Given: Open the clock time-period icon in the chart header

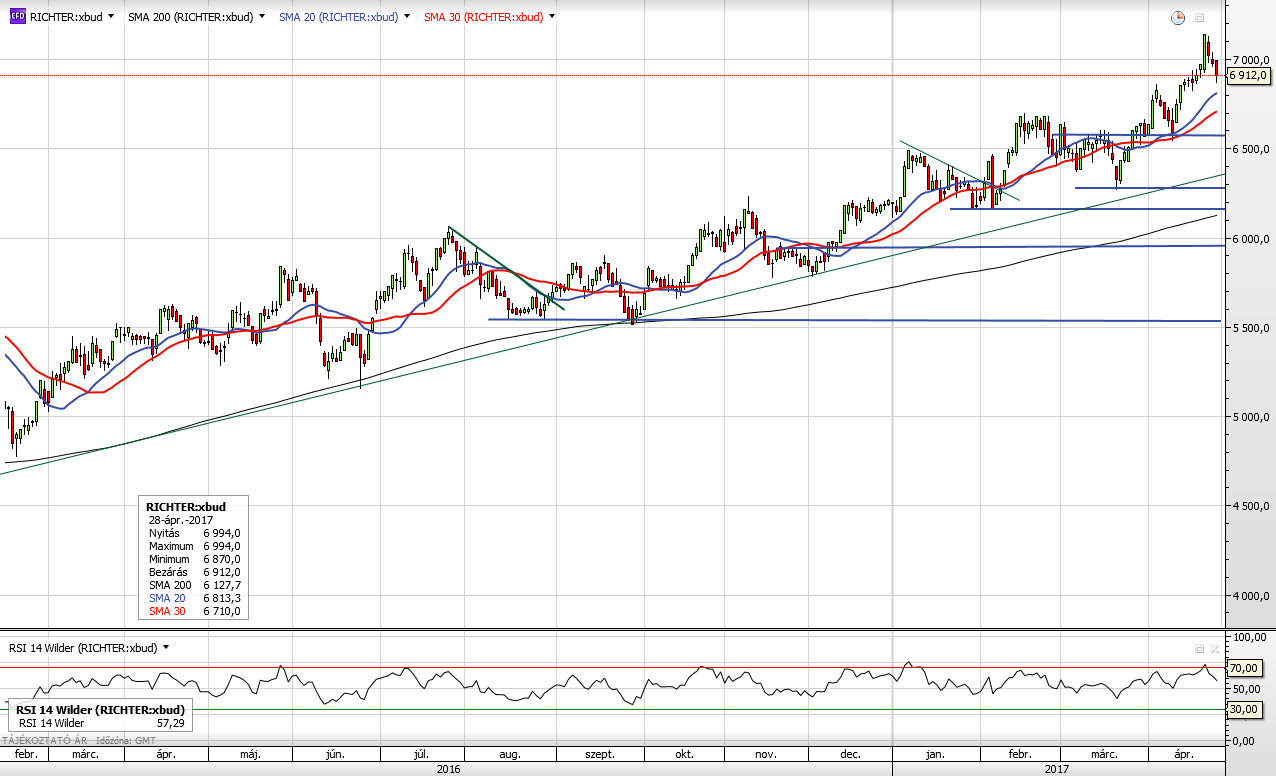Looking at the screenshot, I should click(x=1178, y=17).
